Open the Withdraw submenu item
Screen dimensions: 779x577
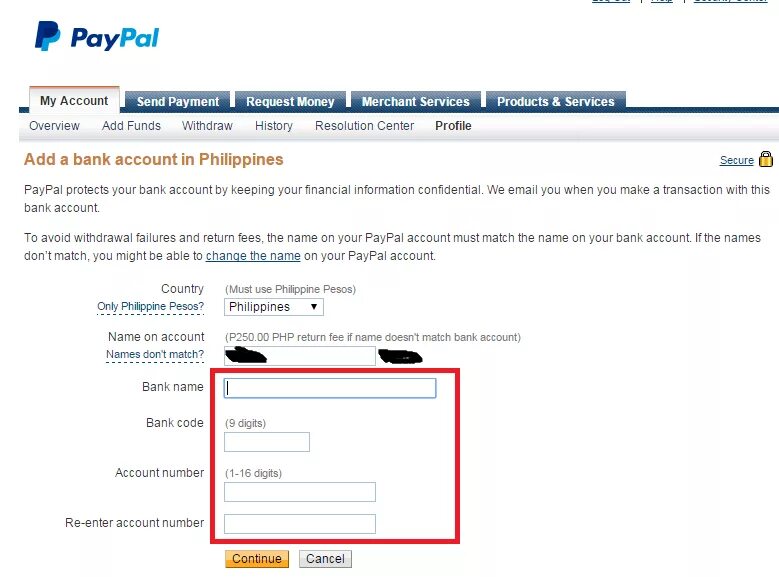[x=207, y=126]
